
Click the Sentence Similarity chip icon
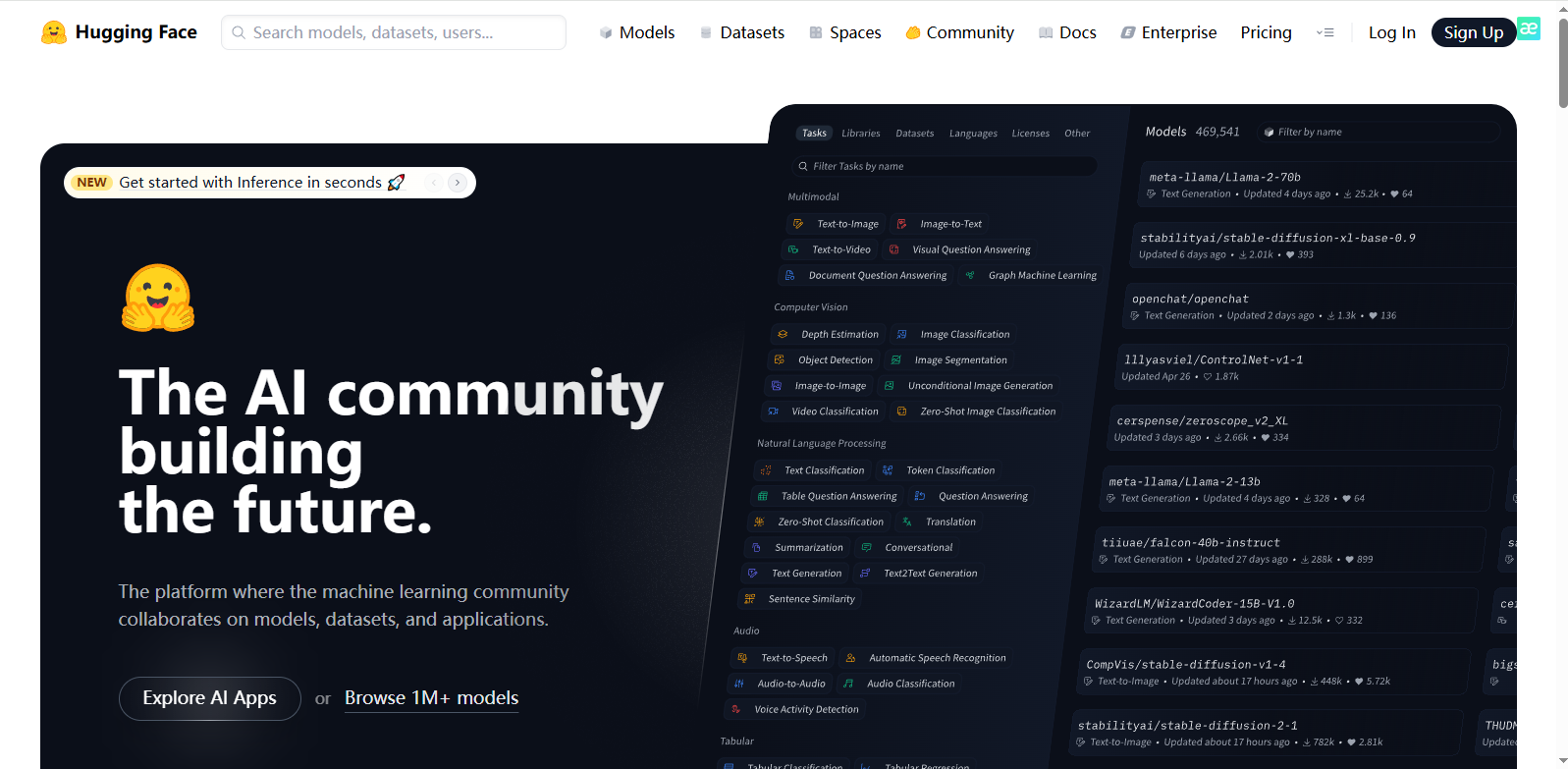point(750,599)
